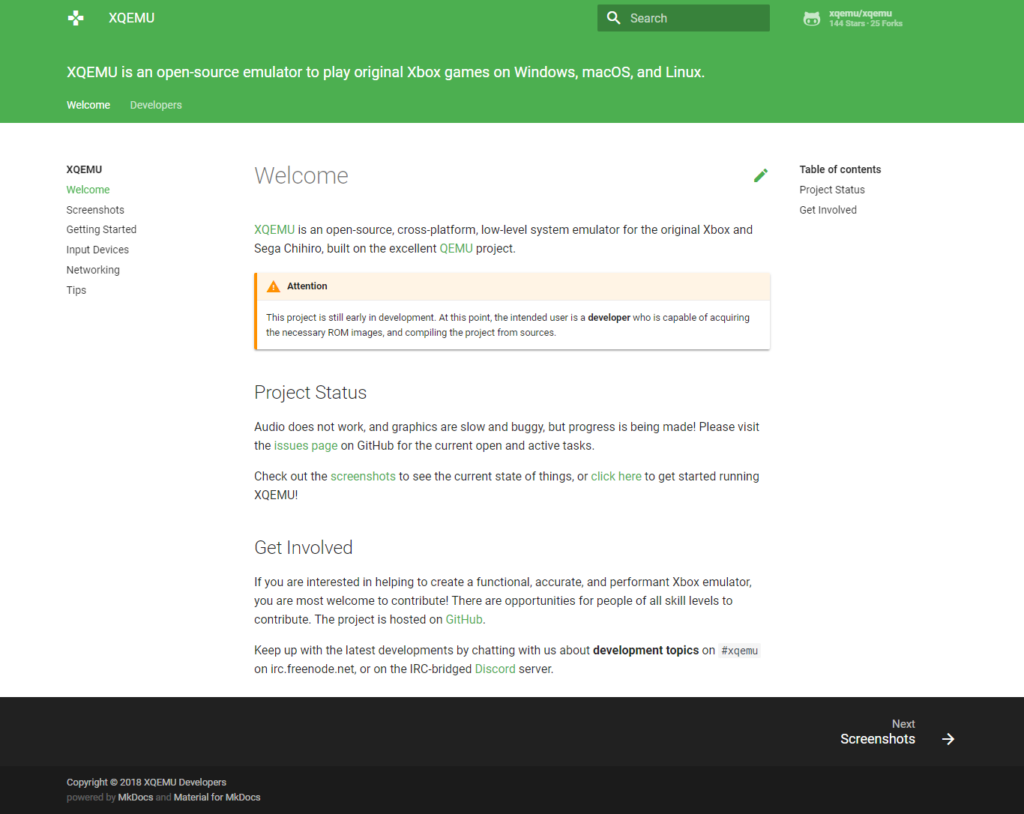Select the Welcome tab in header
This screenshot has height=814, width=1024.
coord(88,105)
